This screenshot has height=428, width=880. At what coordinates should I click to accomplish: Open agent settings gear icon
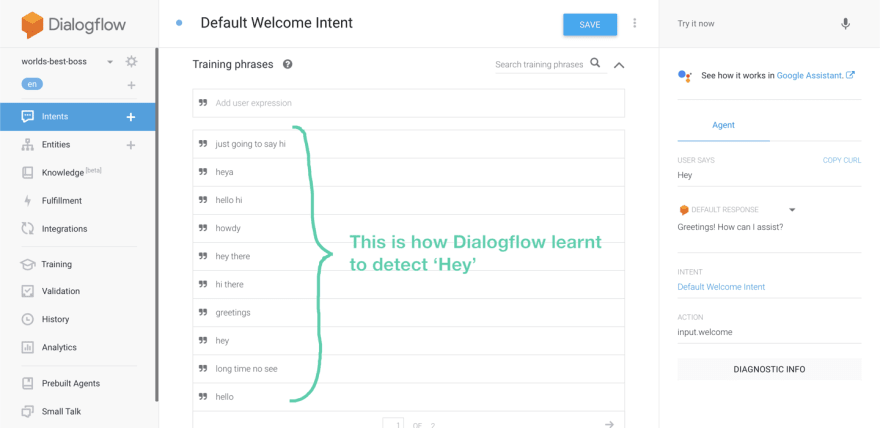point(131,61)
